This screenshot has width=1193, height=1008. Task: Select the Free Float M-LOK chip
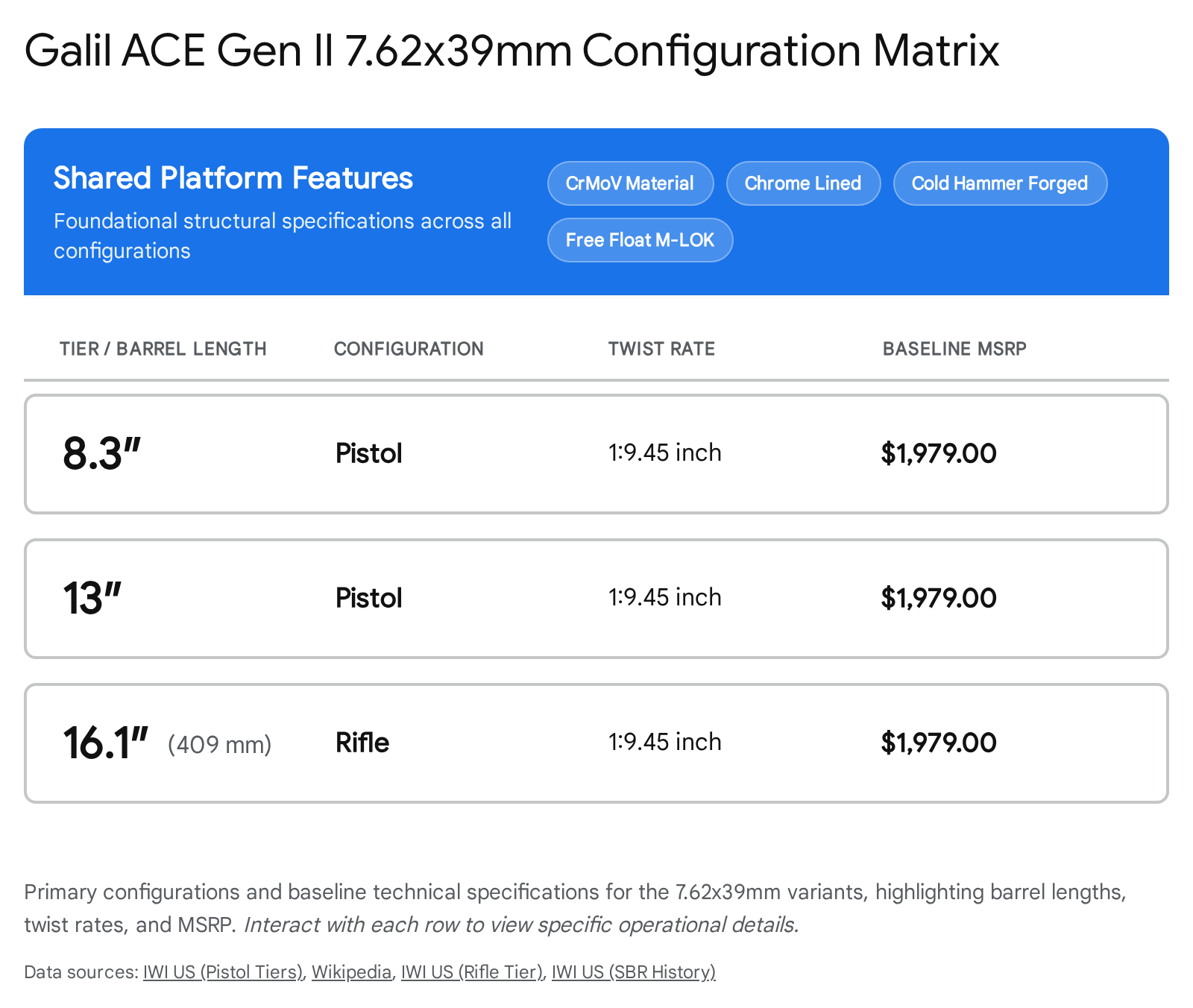(640, 240)
